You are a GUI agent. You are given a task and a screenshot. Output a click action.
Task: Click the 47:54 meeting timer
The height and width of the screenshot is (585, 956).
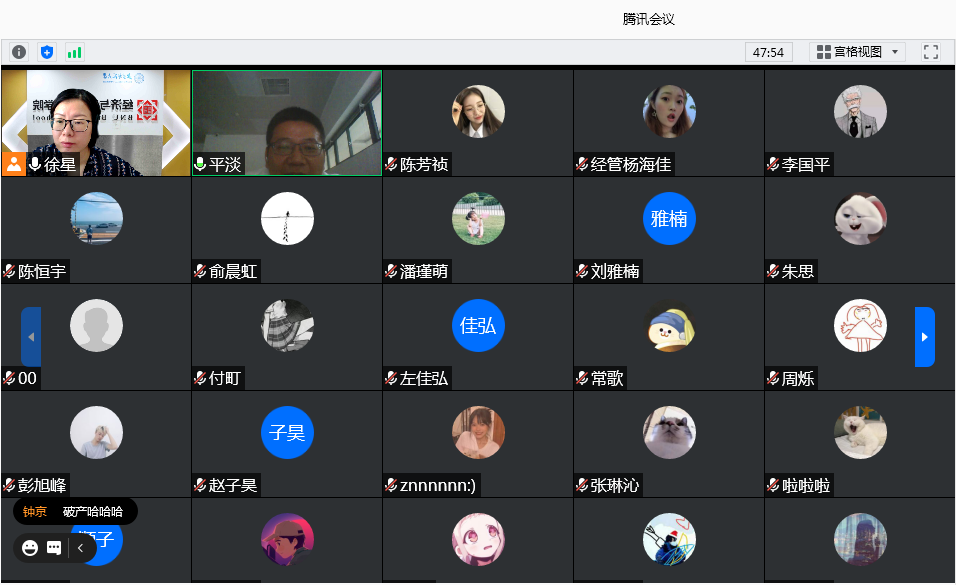point(768,51)
